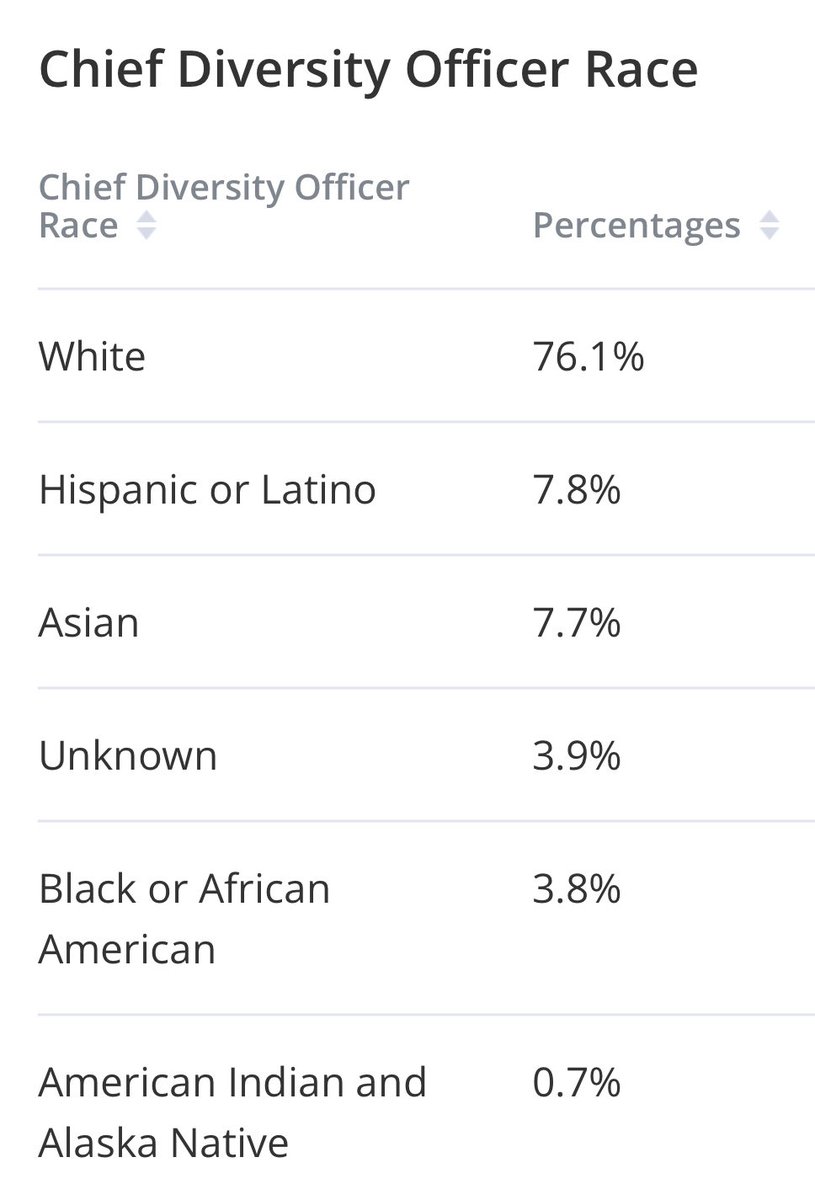Select the 76.1% value
815x1200 pixels.
pyautogui.click(x=588, y=356)
